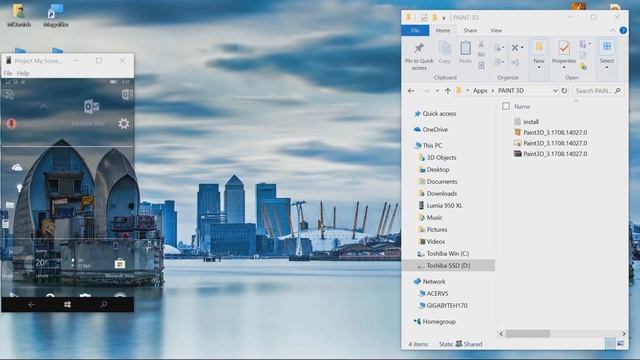640x360 pixels.
Task: Click the horizontal scrollbar thumb in file list
Action: point(527,334)
